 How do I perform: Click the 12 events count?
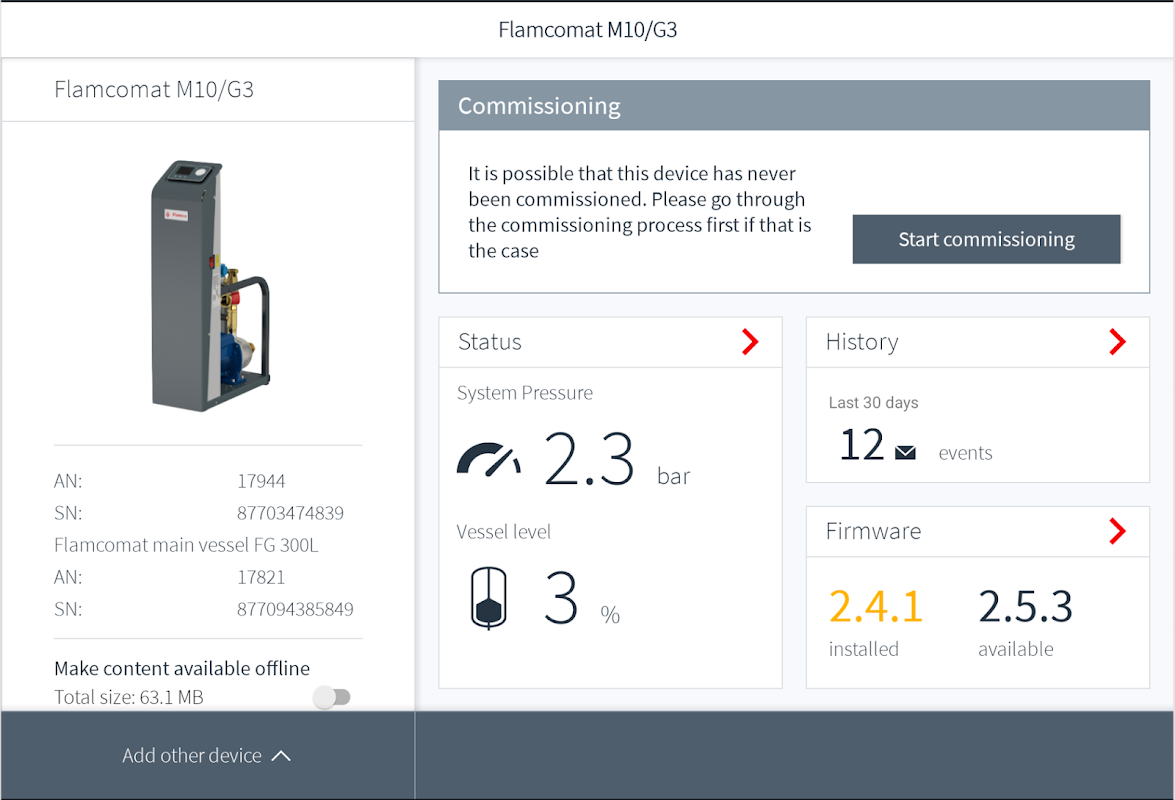[x=862, y=445]
